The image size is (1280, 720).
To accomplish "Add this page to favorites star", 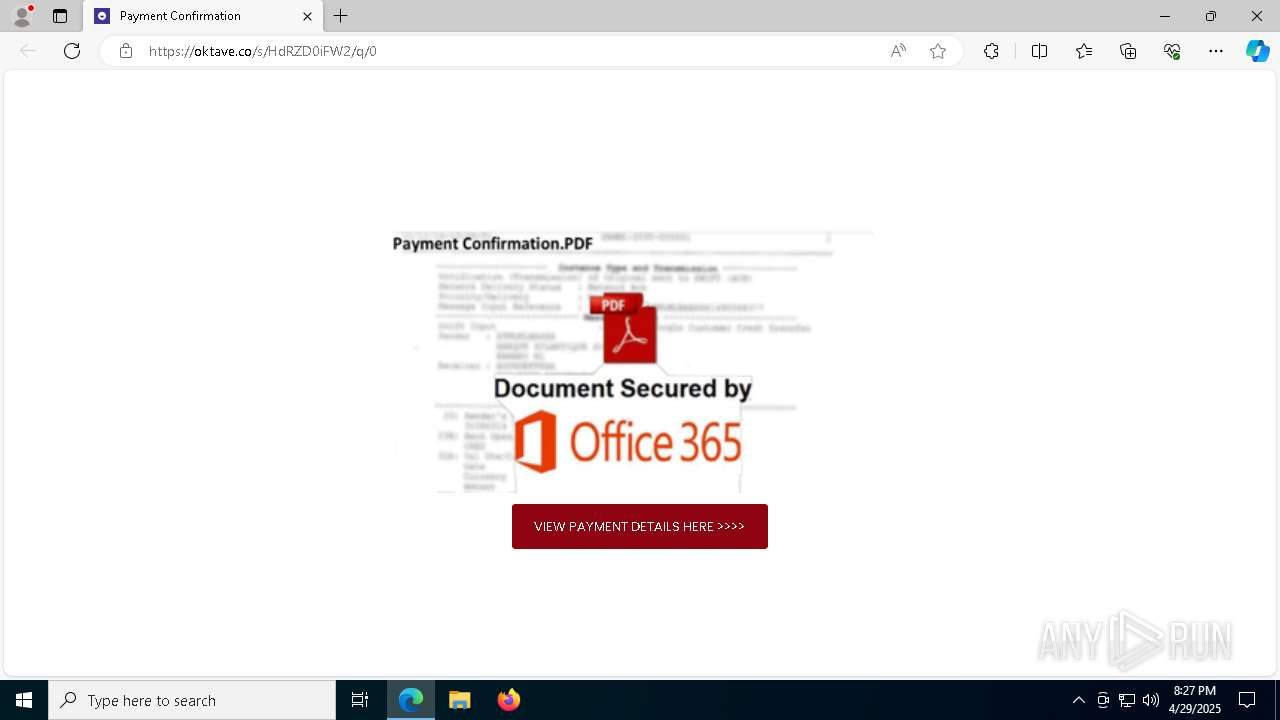I will 938,51.
